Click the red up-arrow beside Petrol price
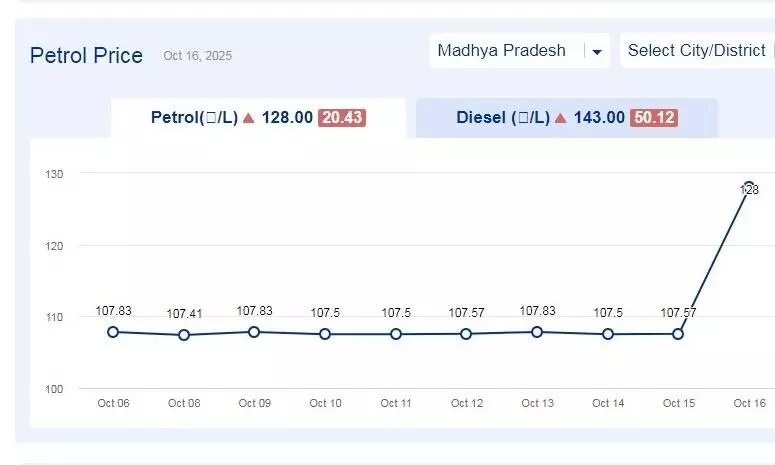Viewport: 775px width, 465px height. coord(249,118)
